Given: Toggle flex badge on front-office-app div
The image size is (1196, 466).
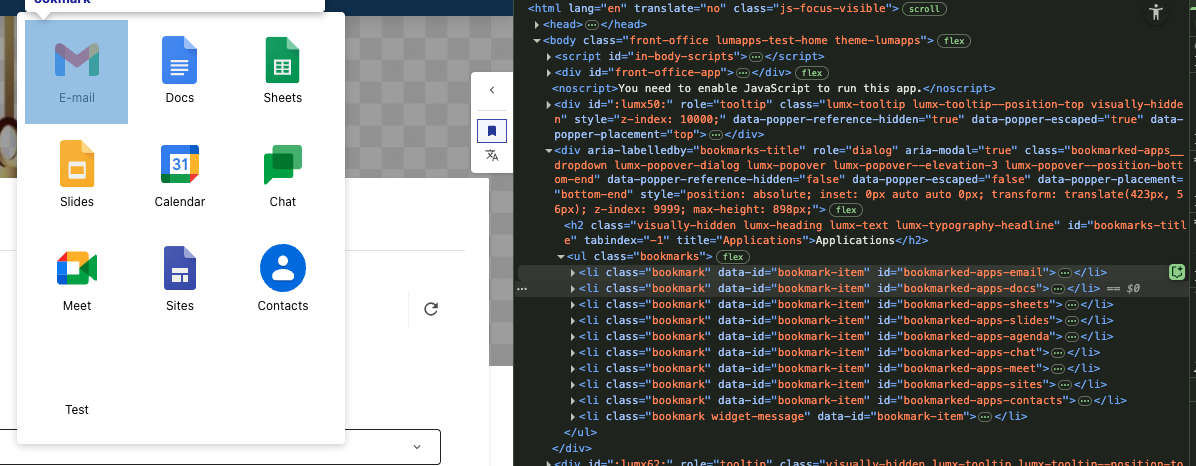Looking at the screenshot, I should click(812, 72).
